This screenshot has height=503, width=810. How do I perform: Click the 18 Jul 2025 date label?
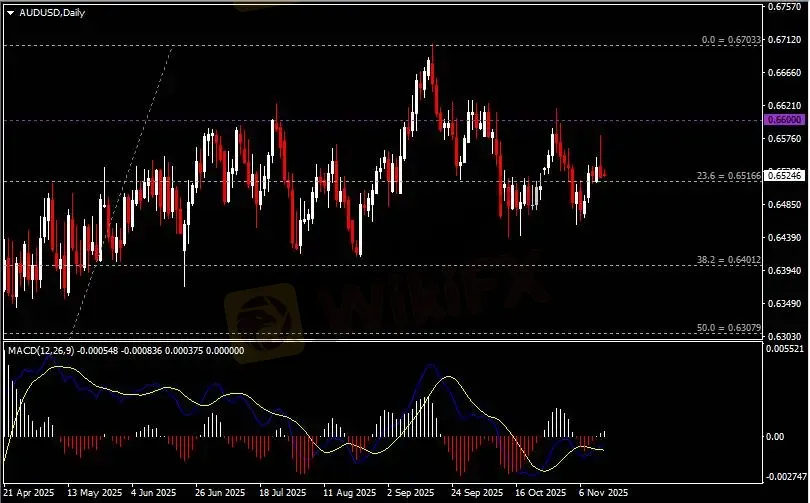pyautogui.click(x=282, y=493)
